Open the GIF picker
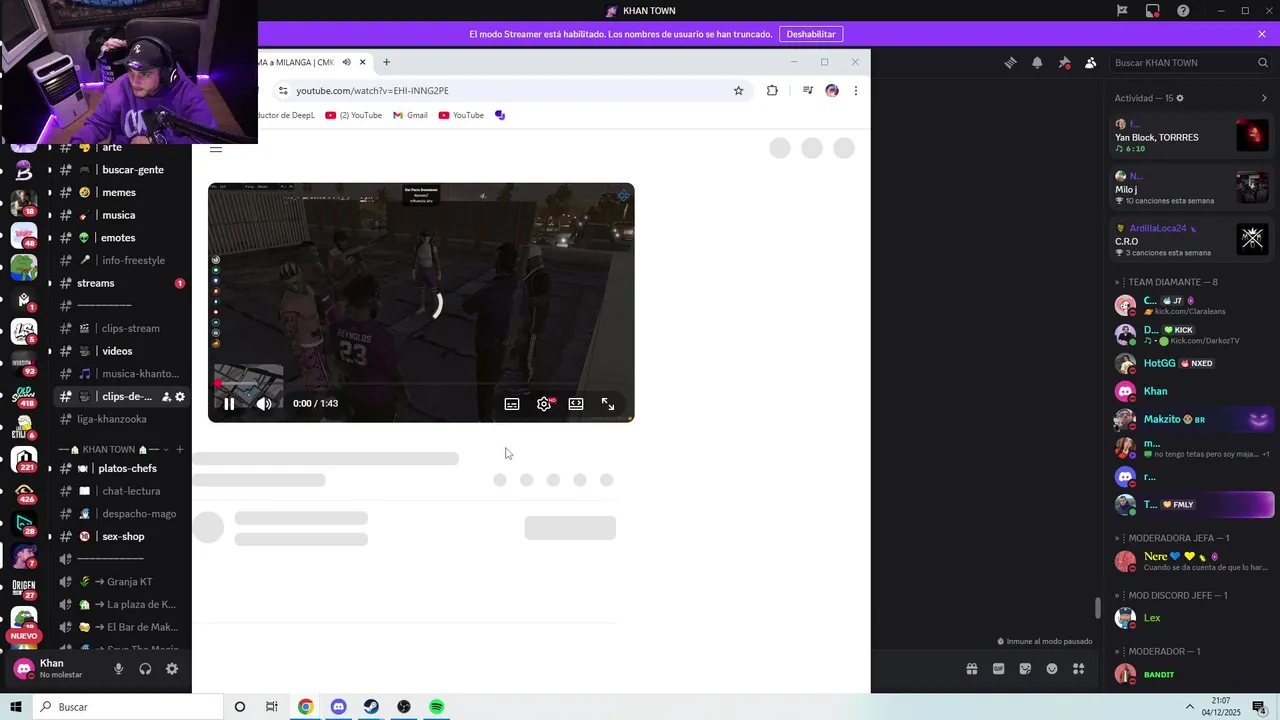Image resolution: width=1280 pixels, height=720 pixels. 998,669
